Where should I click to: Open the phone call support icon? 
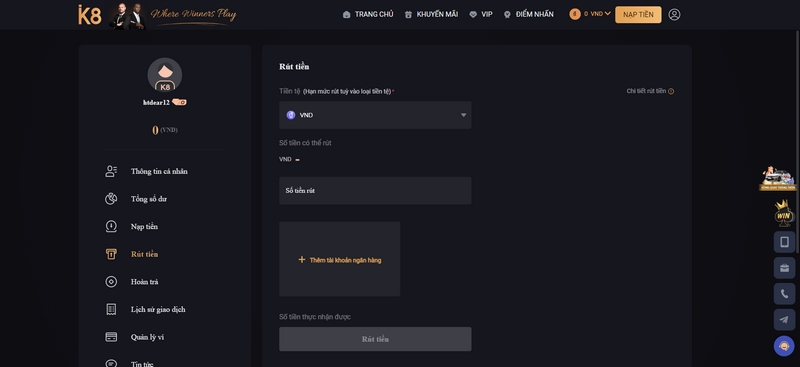(784, 293)
